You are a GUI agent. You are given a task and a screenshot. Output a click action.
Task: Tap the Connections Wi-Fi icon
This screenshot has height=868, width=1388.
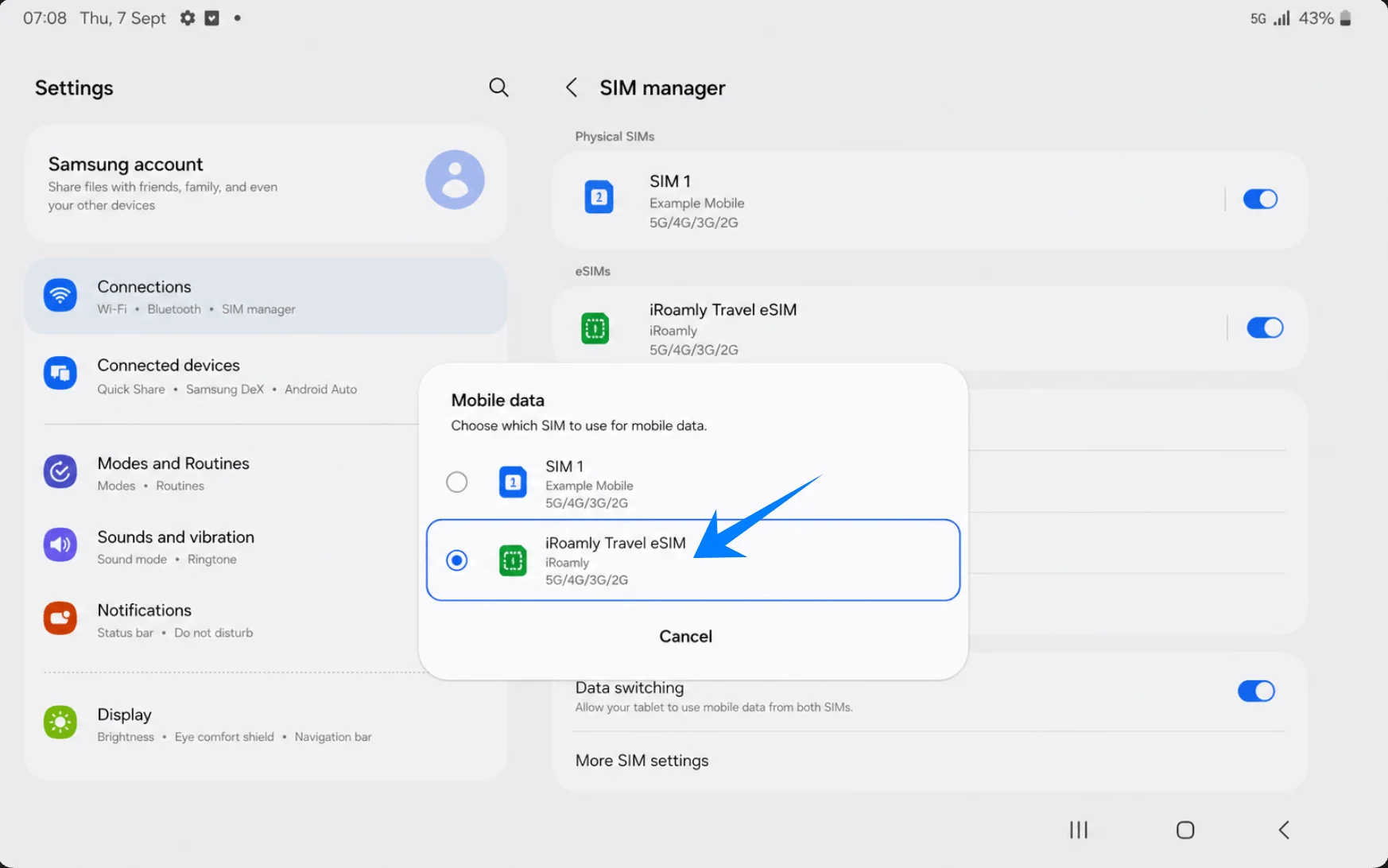[60, 296]
